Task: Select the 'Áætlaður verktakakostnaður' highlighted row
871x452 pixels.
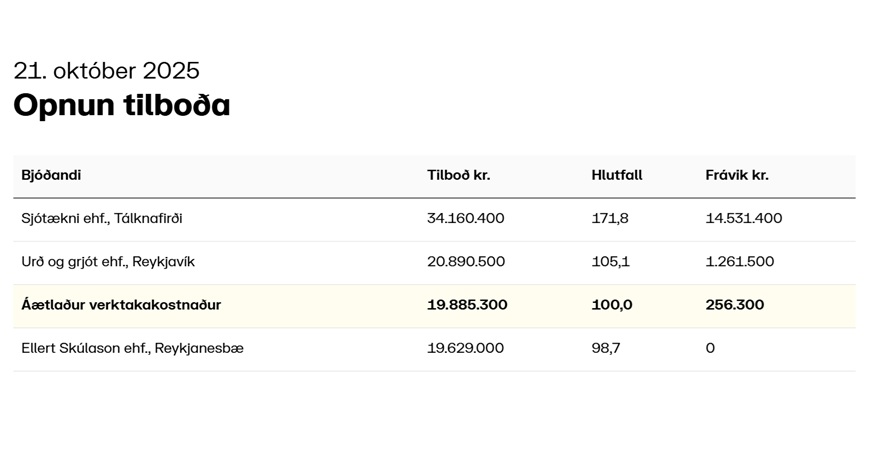Action: click(x=121, y=305)
